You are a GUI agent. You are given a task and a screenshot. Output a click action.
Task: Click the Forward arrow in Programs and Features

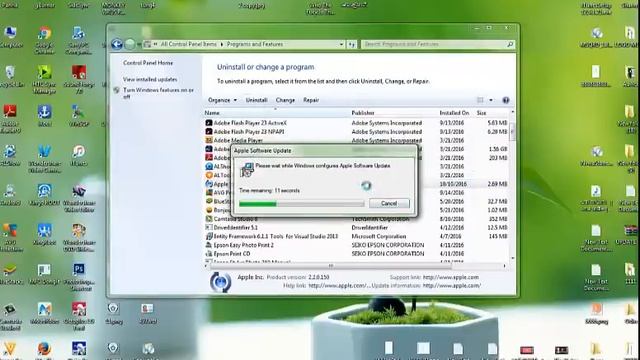(x=130, y=44)
